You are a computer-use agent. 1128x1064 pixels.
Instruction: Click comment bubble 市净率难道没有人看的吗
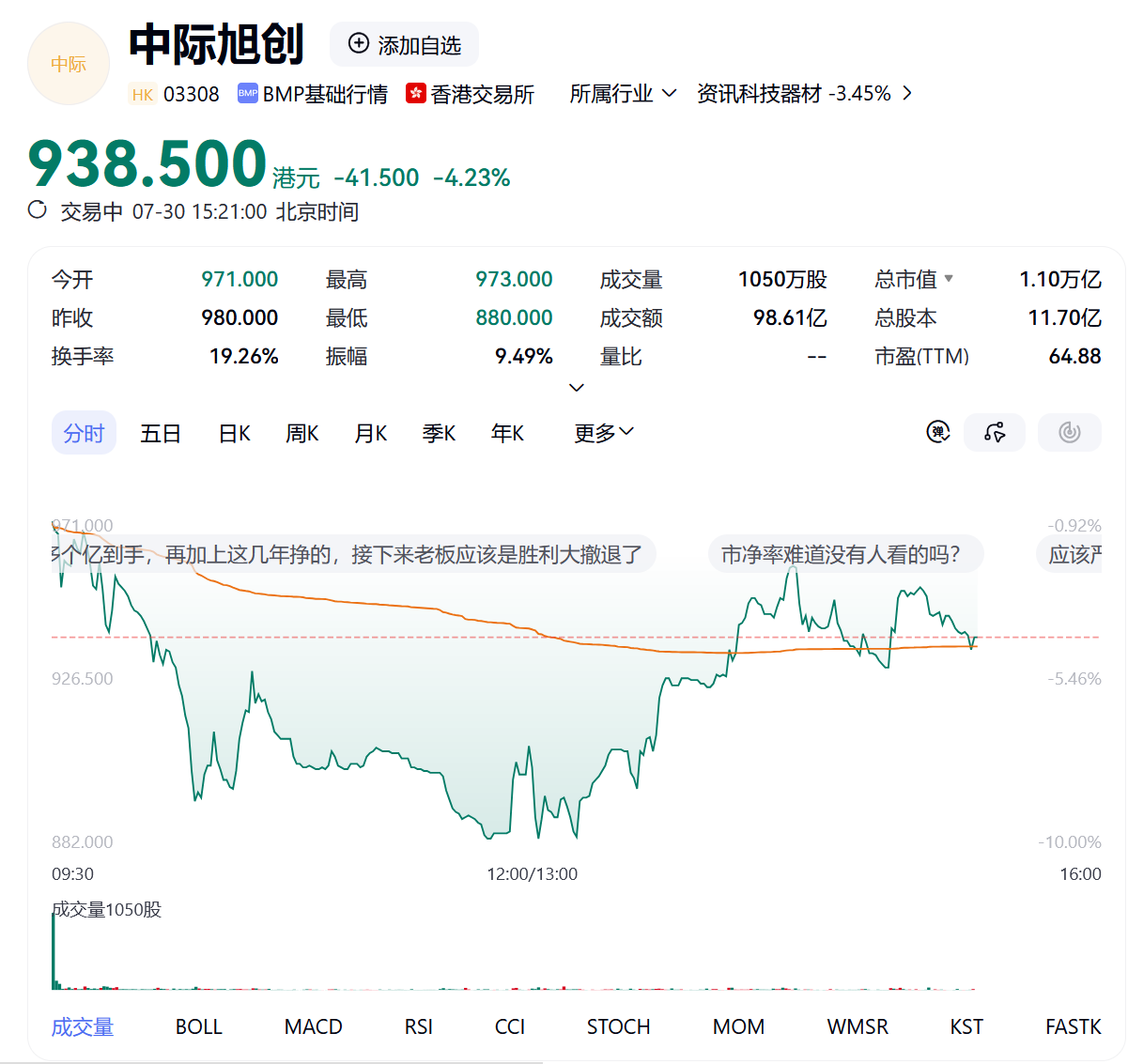click(x=846, y=554)
